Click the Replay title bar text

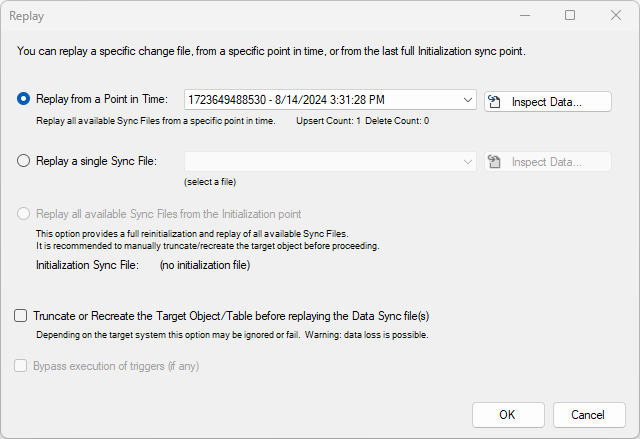27,16
